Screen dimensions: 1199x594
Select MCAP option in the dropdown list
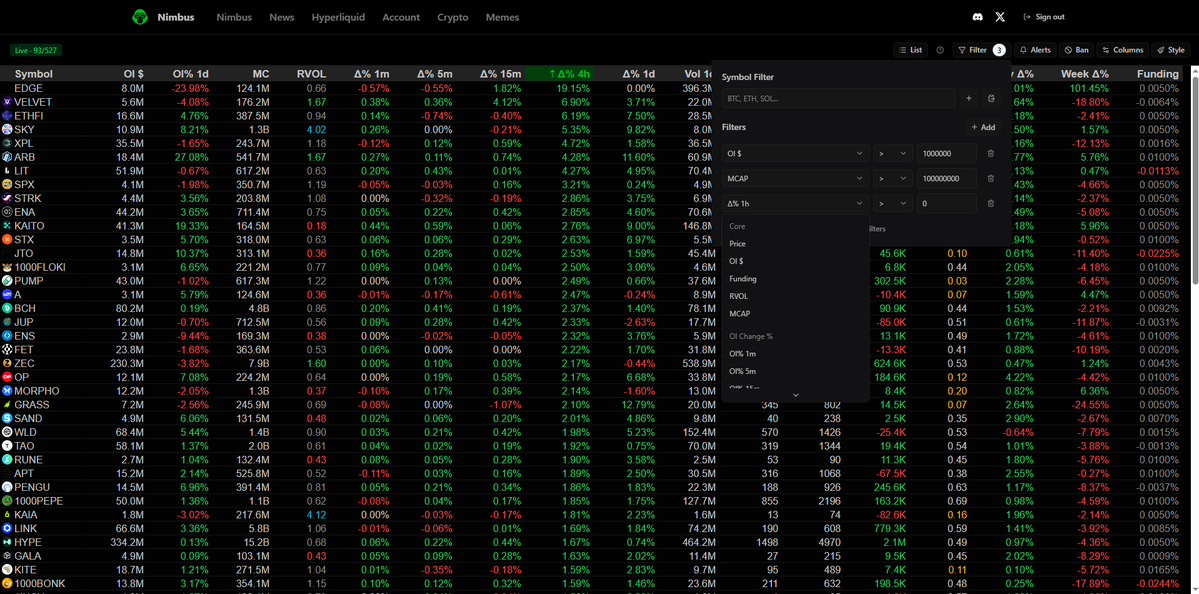point(795,313)
